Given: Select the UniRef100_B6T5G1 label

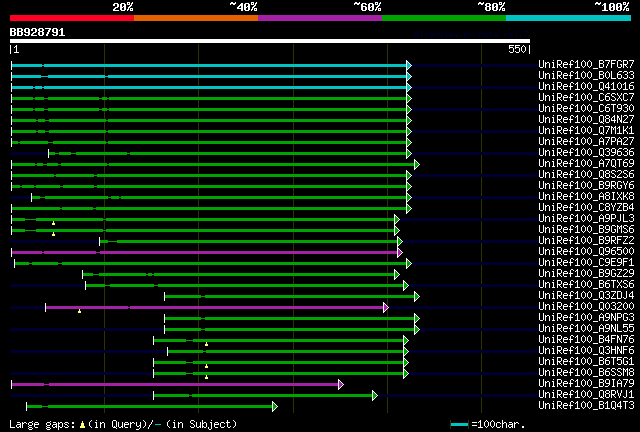Looking at the screenshot, I should pos(586,362).
